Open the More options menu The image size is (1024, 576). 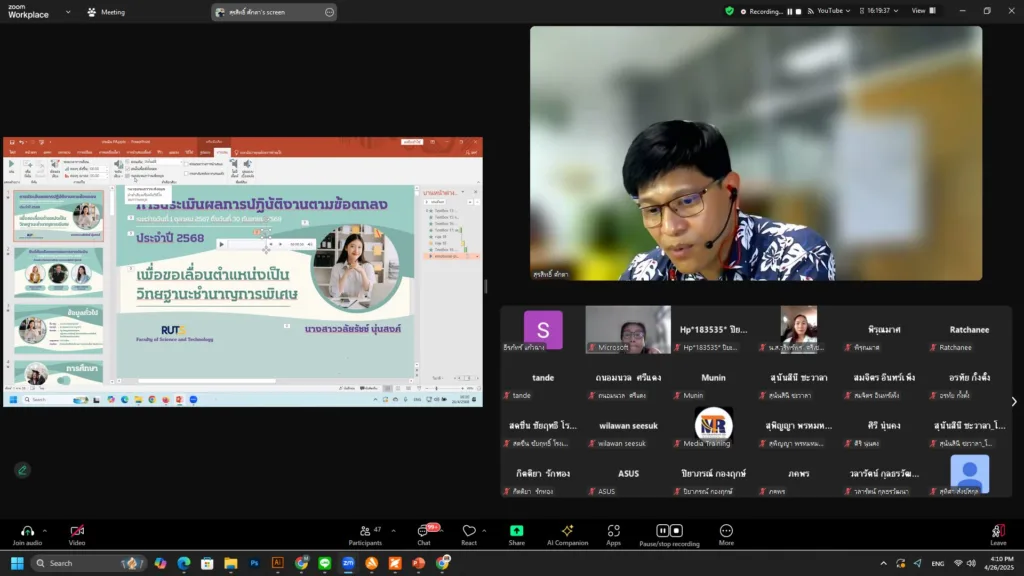point(726,531)
